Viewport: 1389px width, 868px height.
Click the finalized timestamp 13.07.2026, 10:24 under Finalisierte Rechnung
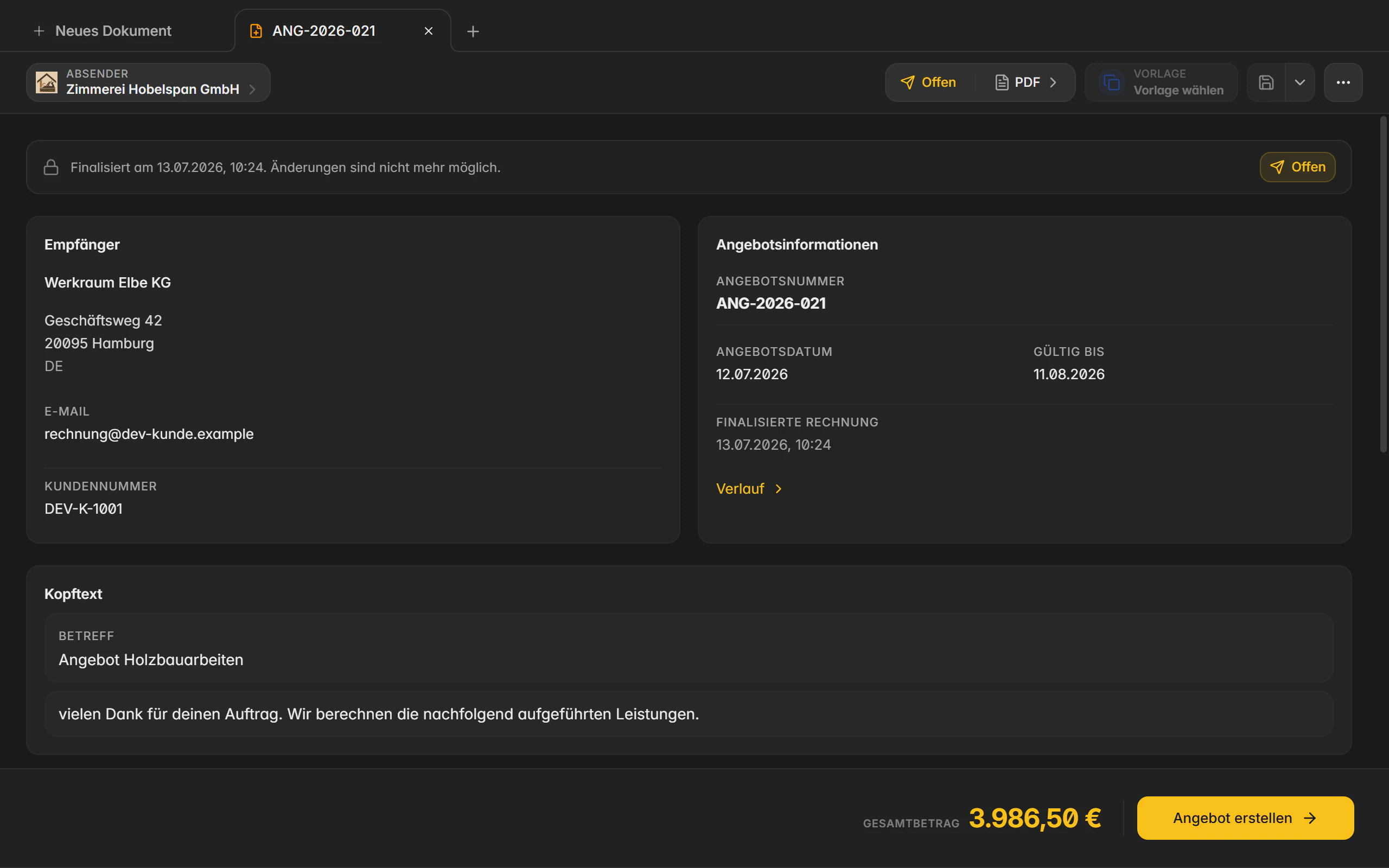coord(773,445)
